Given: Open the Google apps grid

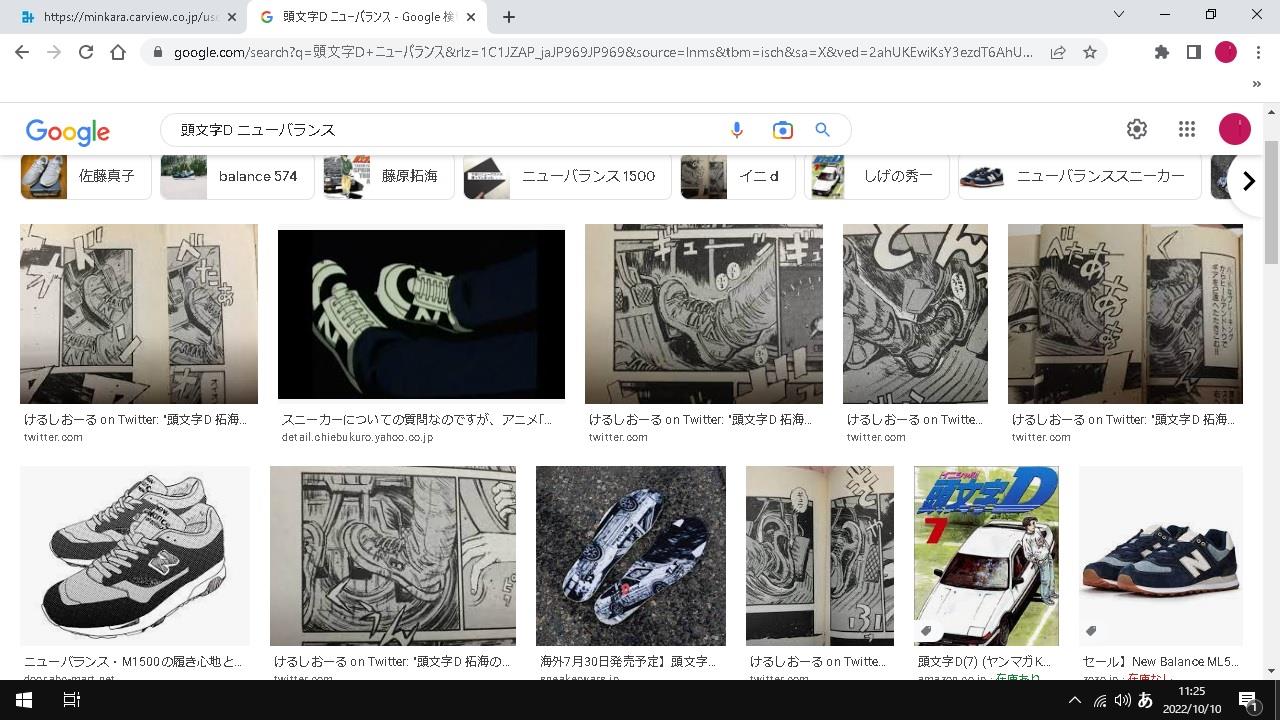Looking at the screenshot, I should point(1187,129).
